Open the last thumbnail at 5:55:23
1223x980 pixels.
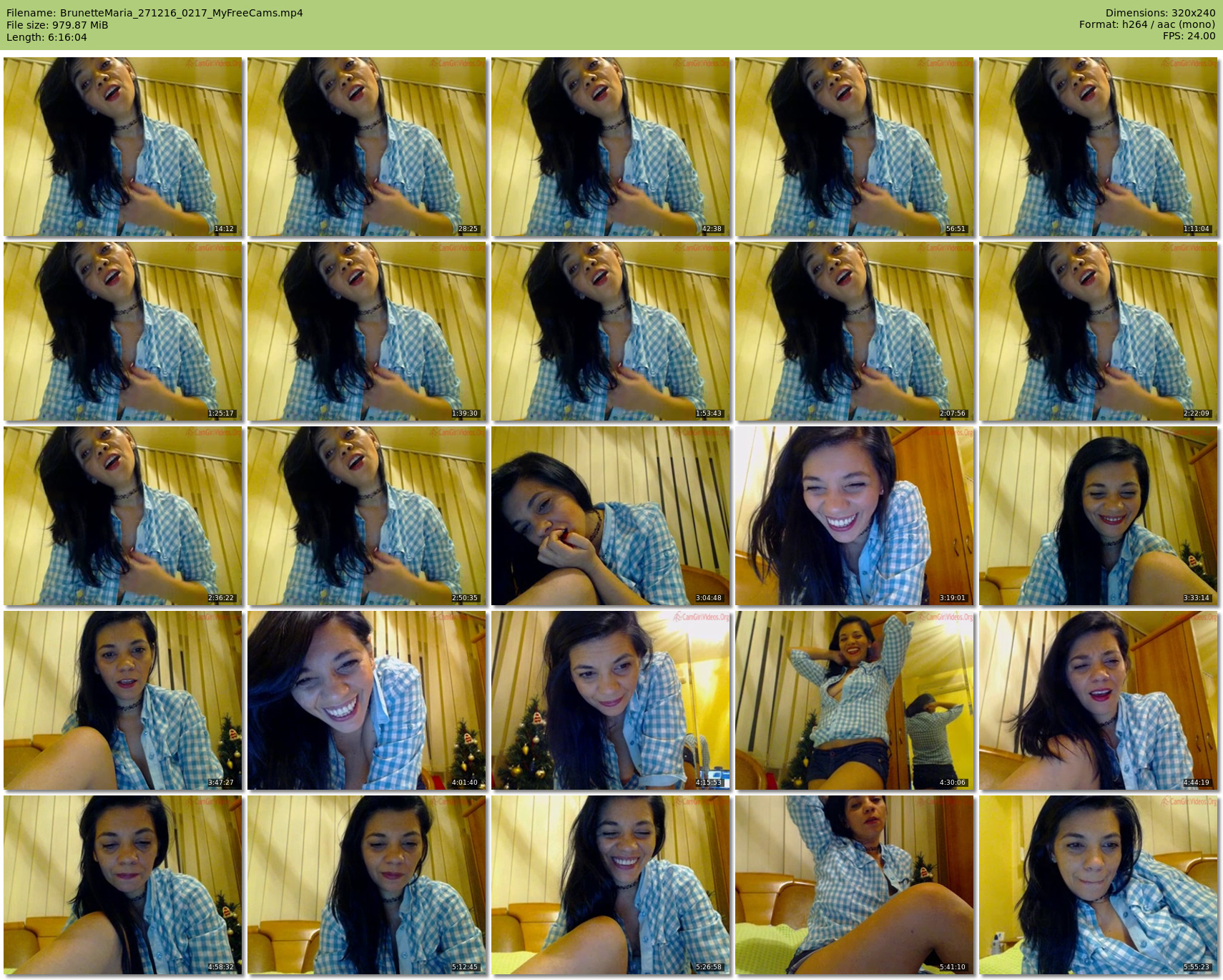(1098, 885)
